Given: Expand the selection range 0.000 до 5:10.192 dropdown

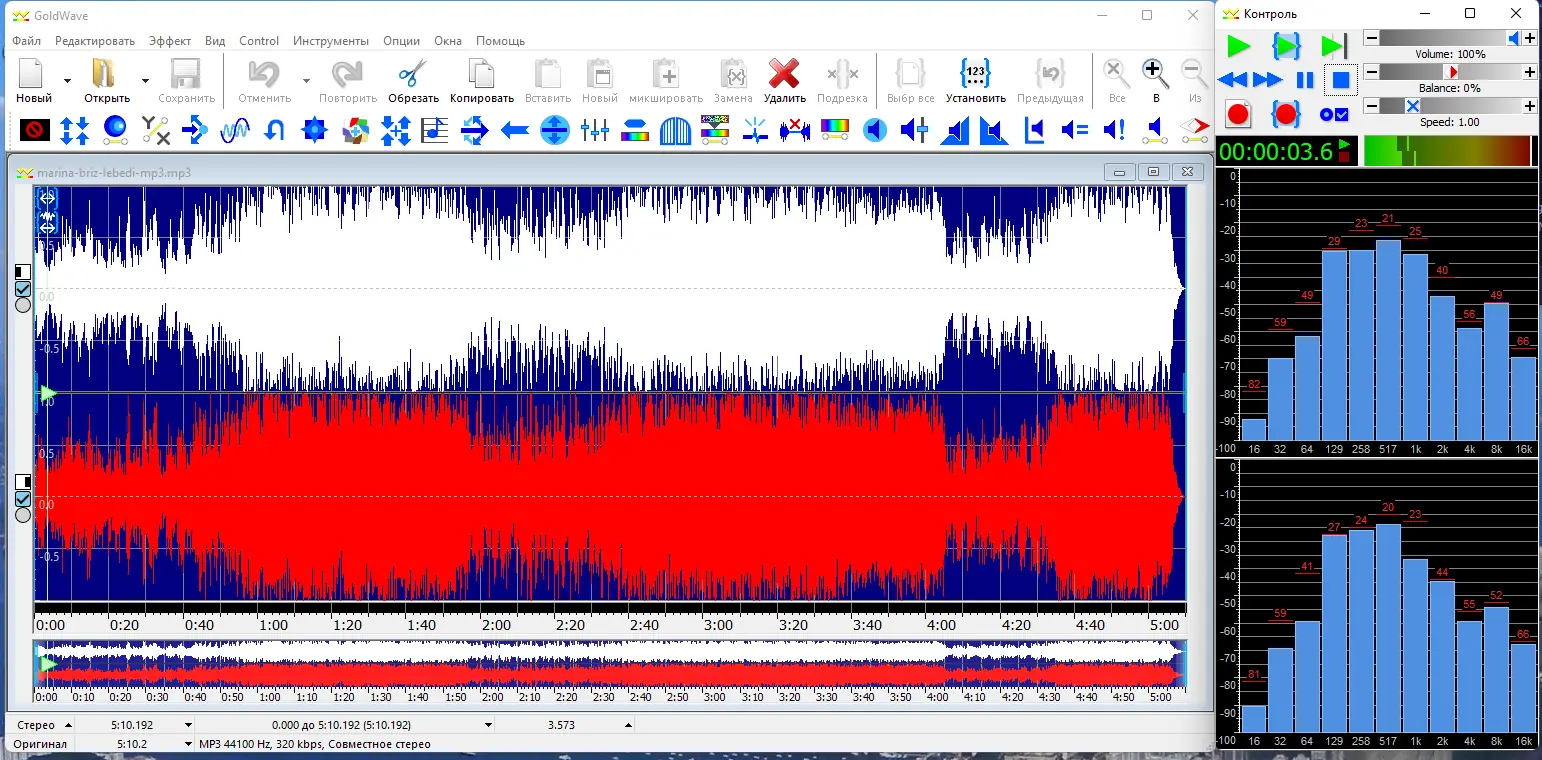Looking at the screenshot, I should pyautogui.click(x=488, y=725).
